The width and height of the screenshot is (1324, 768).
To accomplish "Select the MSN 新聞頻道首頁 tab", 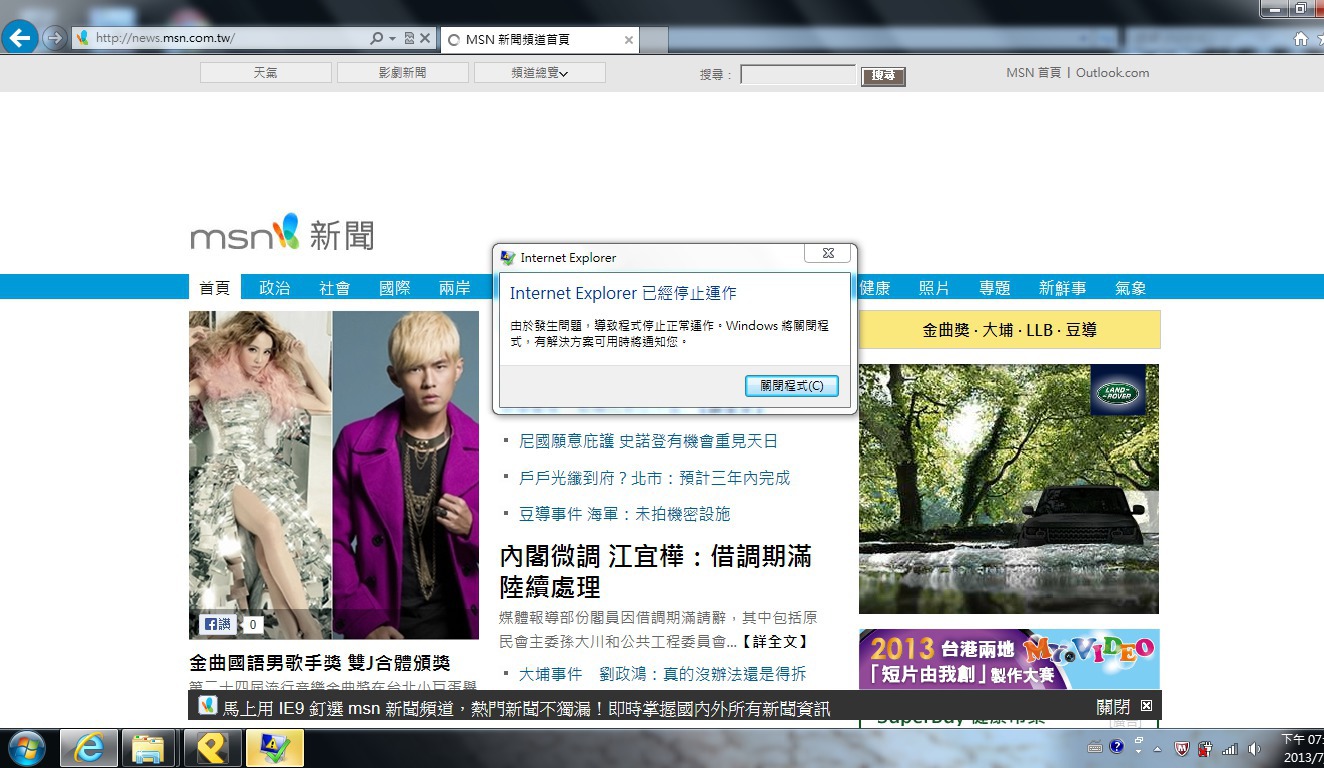I will pos(539,40).
